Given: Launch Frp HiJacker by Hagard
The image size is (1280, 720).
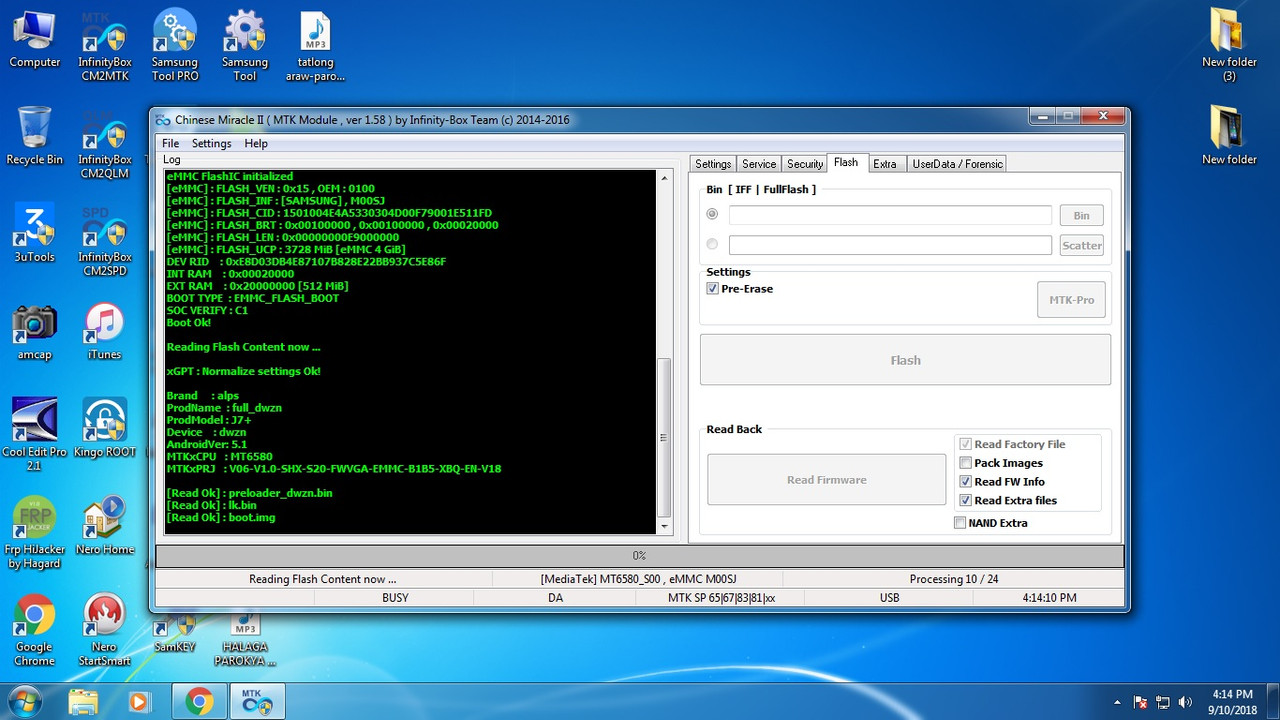Looking at the screenshot, I should (x=35, y=533).
